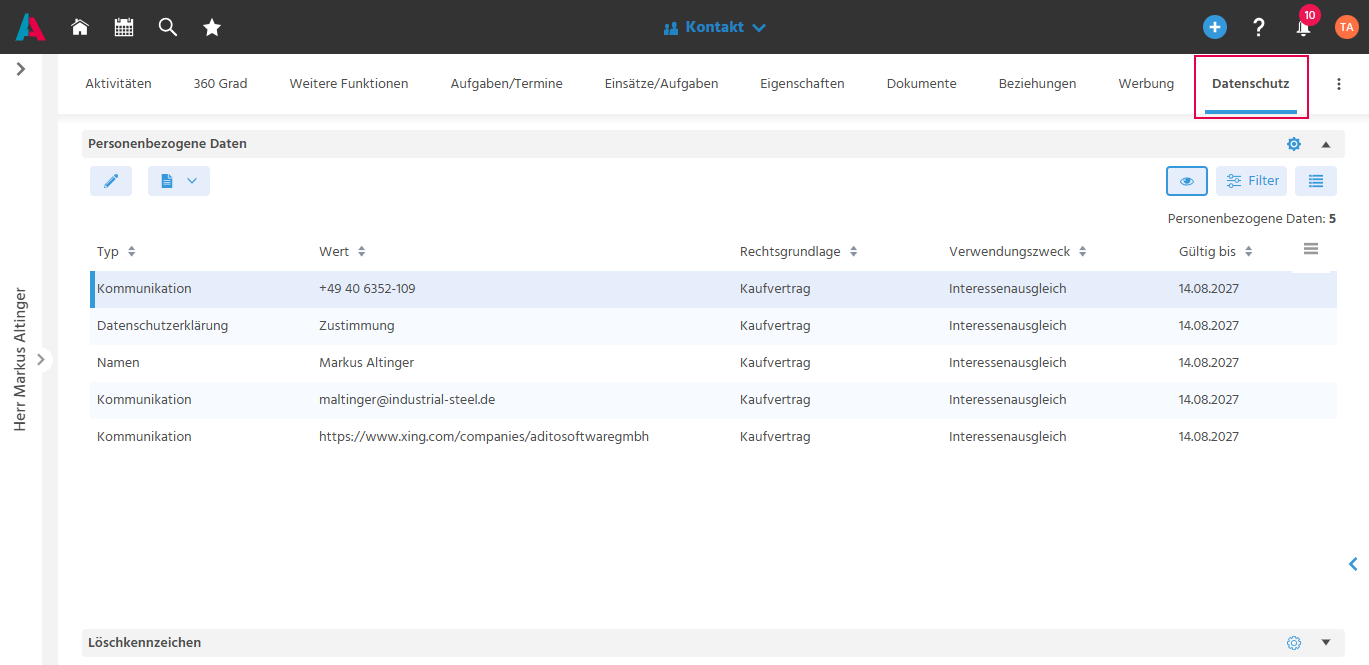Image resolution: width=1369 pixels, height=665 pixels.
Task: Go to the home dashboard icon
Action: [80, 27]
